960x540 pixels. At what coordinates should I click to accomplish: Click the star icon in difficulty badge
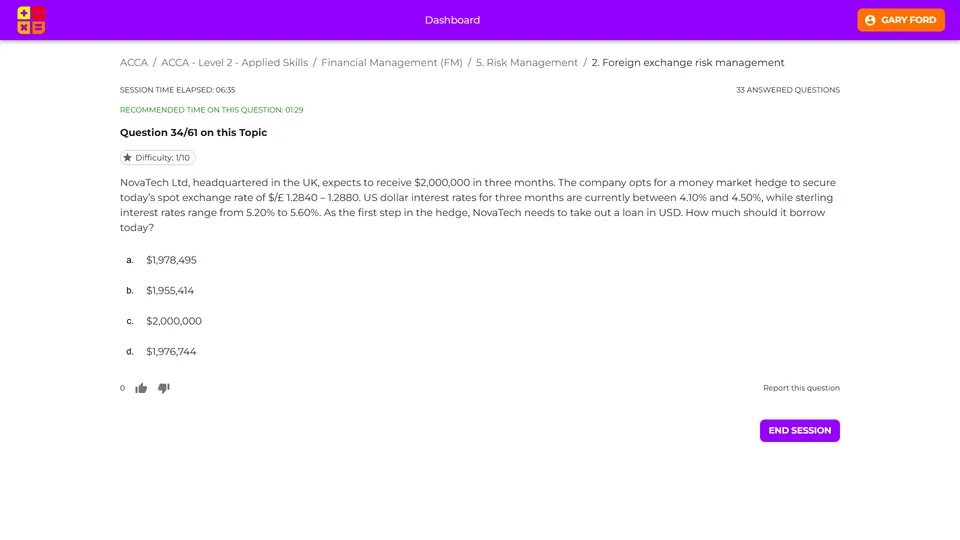pyautogui.click(x=128, y=158)
